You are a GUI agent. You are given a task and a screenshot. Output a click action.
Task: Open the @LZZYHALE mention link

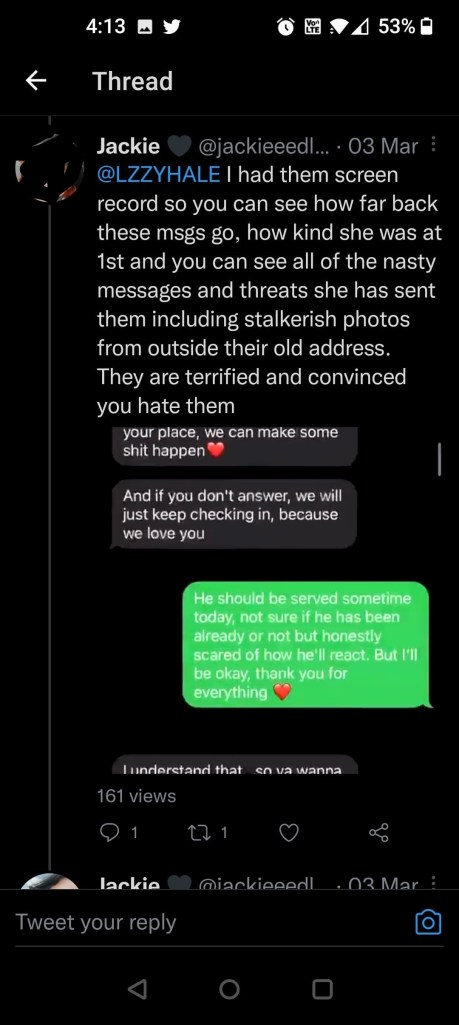(x=158, y=175)
